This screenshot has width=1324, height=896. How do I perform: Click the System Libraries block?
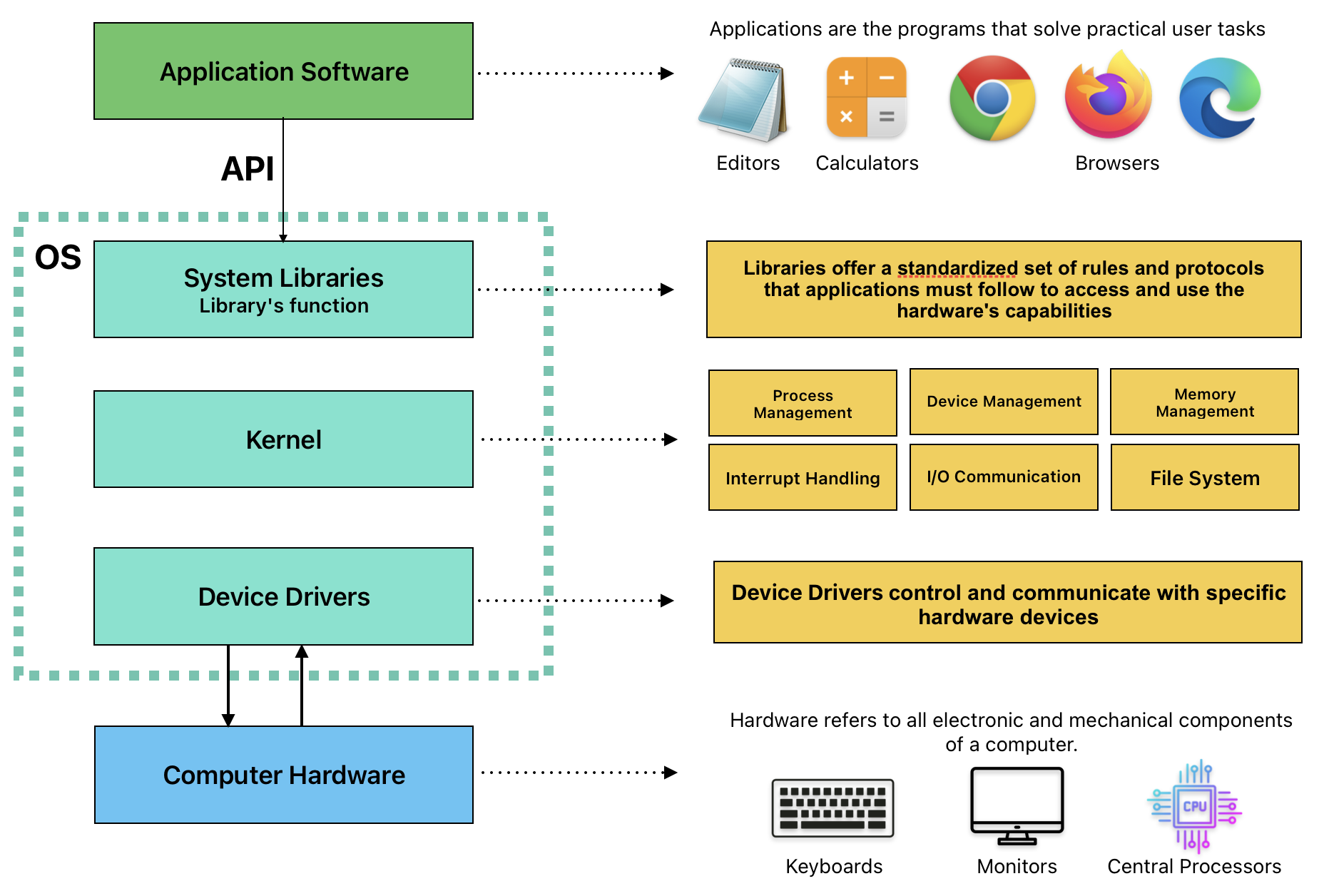pos(283,289)
